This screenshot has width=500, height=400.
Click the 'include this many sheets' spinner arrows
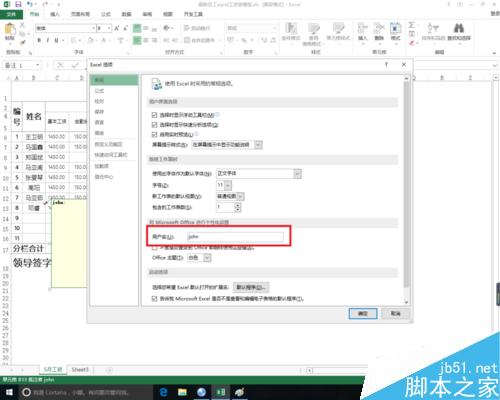[237, 207]
